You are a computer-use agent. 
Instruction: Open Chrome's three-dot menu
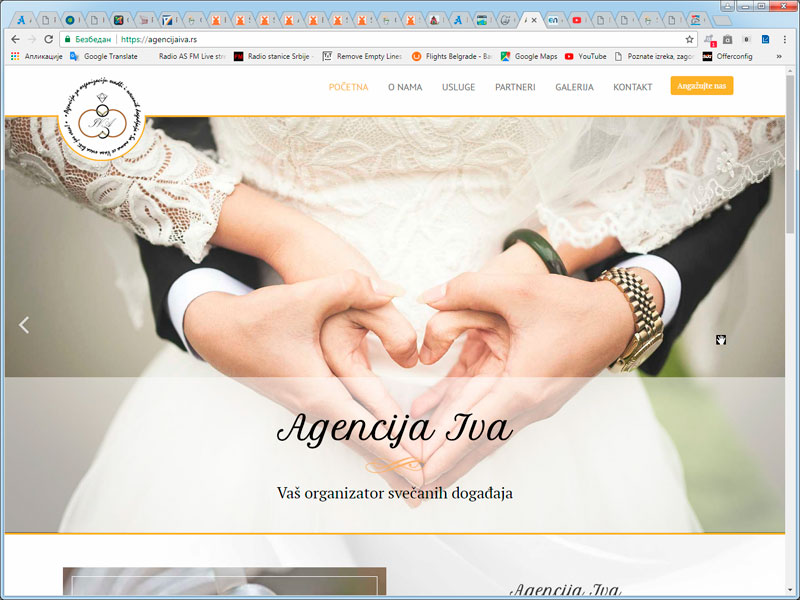point(783,39)
